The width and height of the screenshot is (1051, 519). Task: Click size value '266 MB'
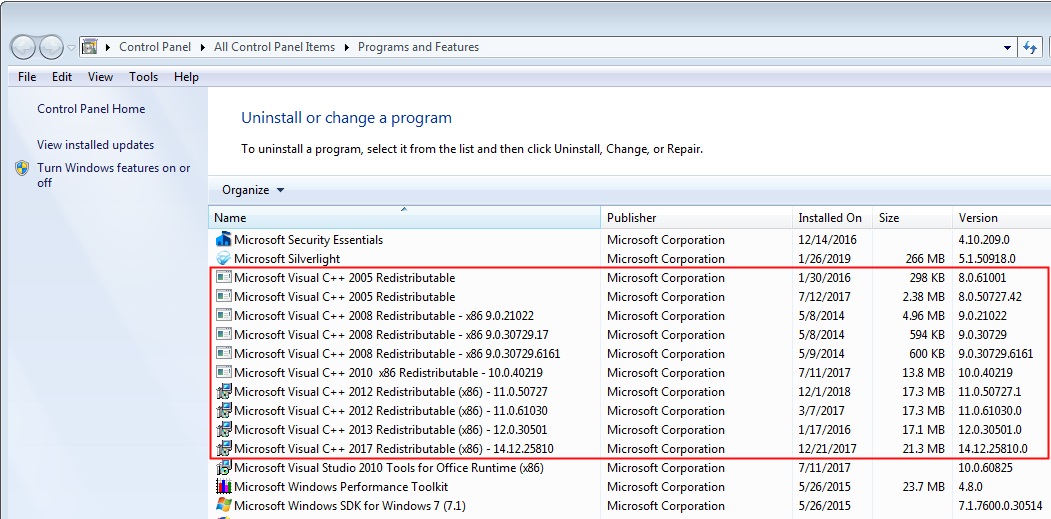click(924, 258)
